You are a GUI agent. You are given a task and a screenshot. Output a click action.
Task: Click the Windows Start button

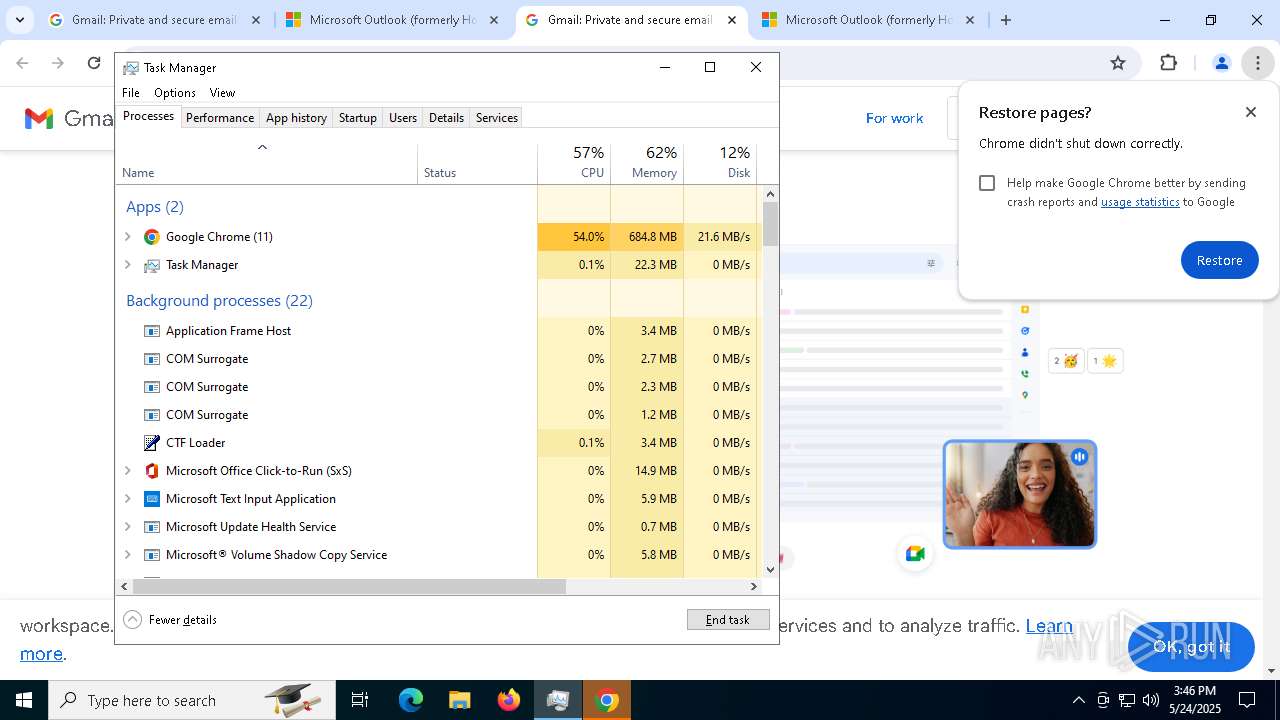tap(24, 700)
